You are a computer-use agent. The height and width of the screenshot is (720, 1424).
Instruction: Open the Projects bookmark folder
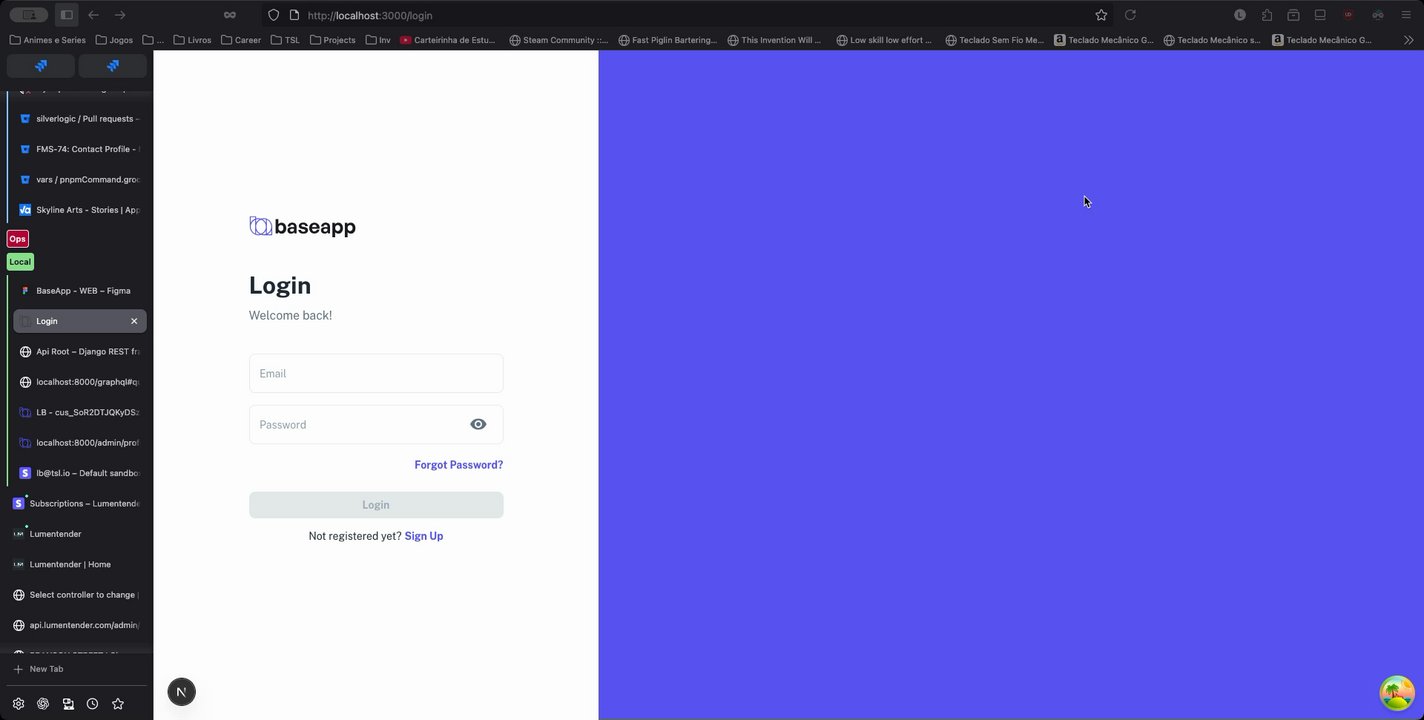tap(333, 40)
